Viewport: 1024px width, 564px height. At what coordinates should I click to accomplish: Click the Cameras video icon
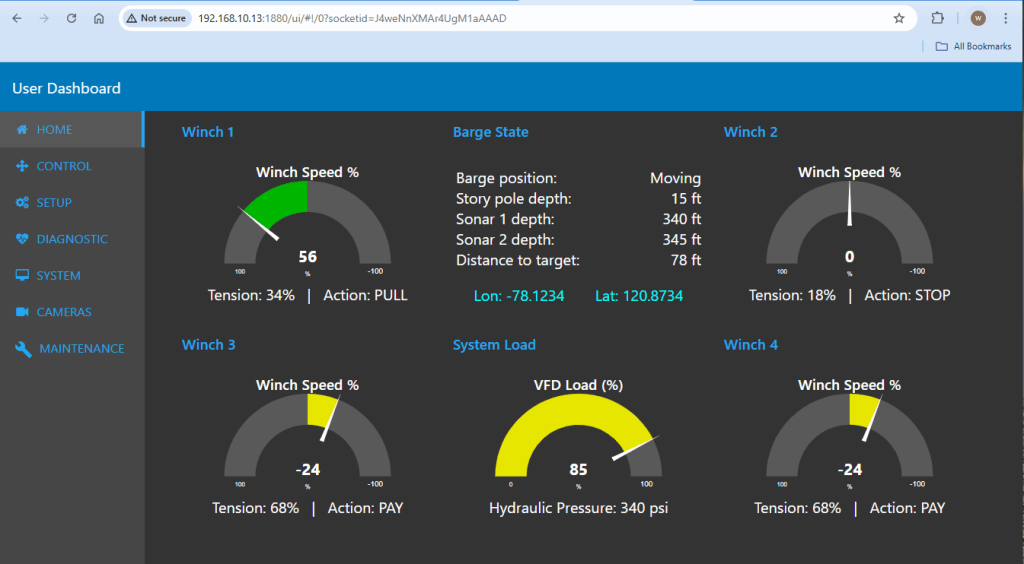click(22, 312)
